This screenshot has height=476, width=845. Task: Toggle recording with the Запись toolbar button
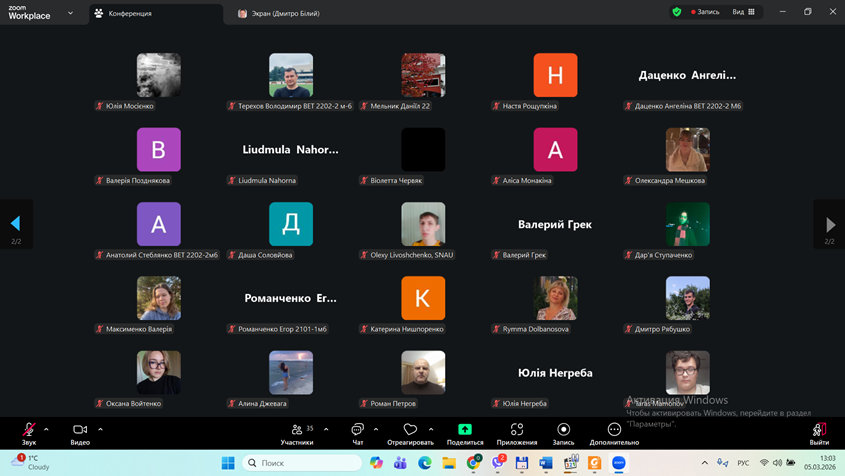pos(563,430)
